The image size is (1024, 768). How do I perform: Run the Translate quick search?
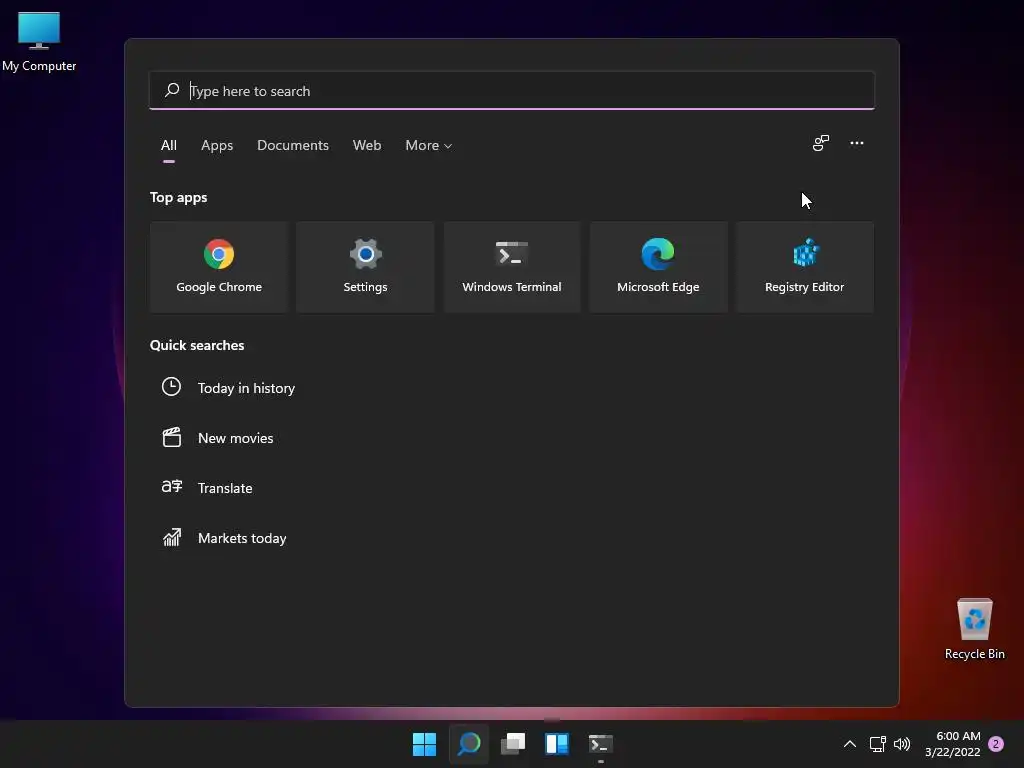pos(225,488)
